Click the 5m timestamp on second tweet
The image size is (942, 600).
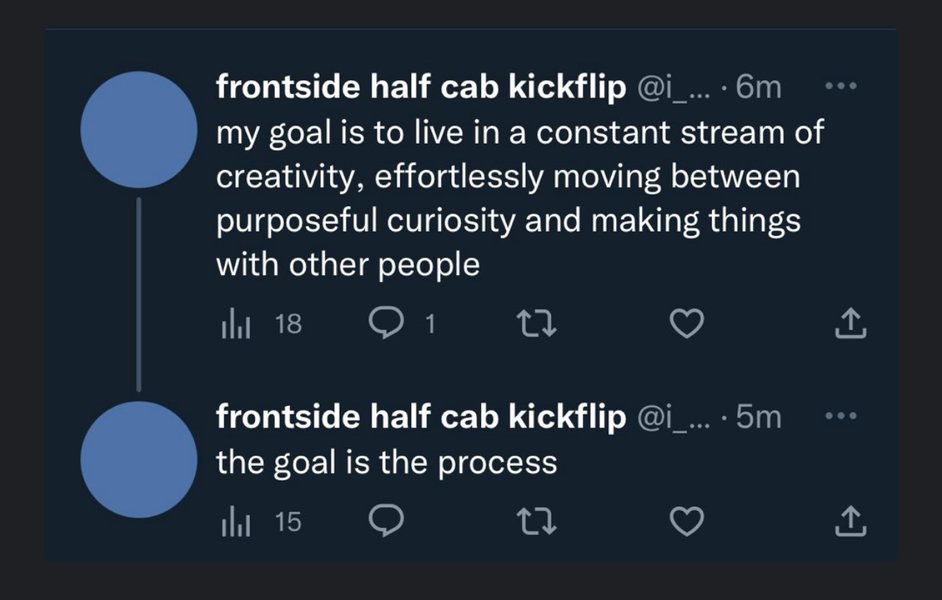pos(758,417)
